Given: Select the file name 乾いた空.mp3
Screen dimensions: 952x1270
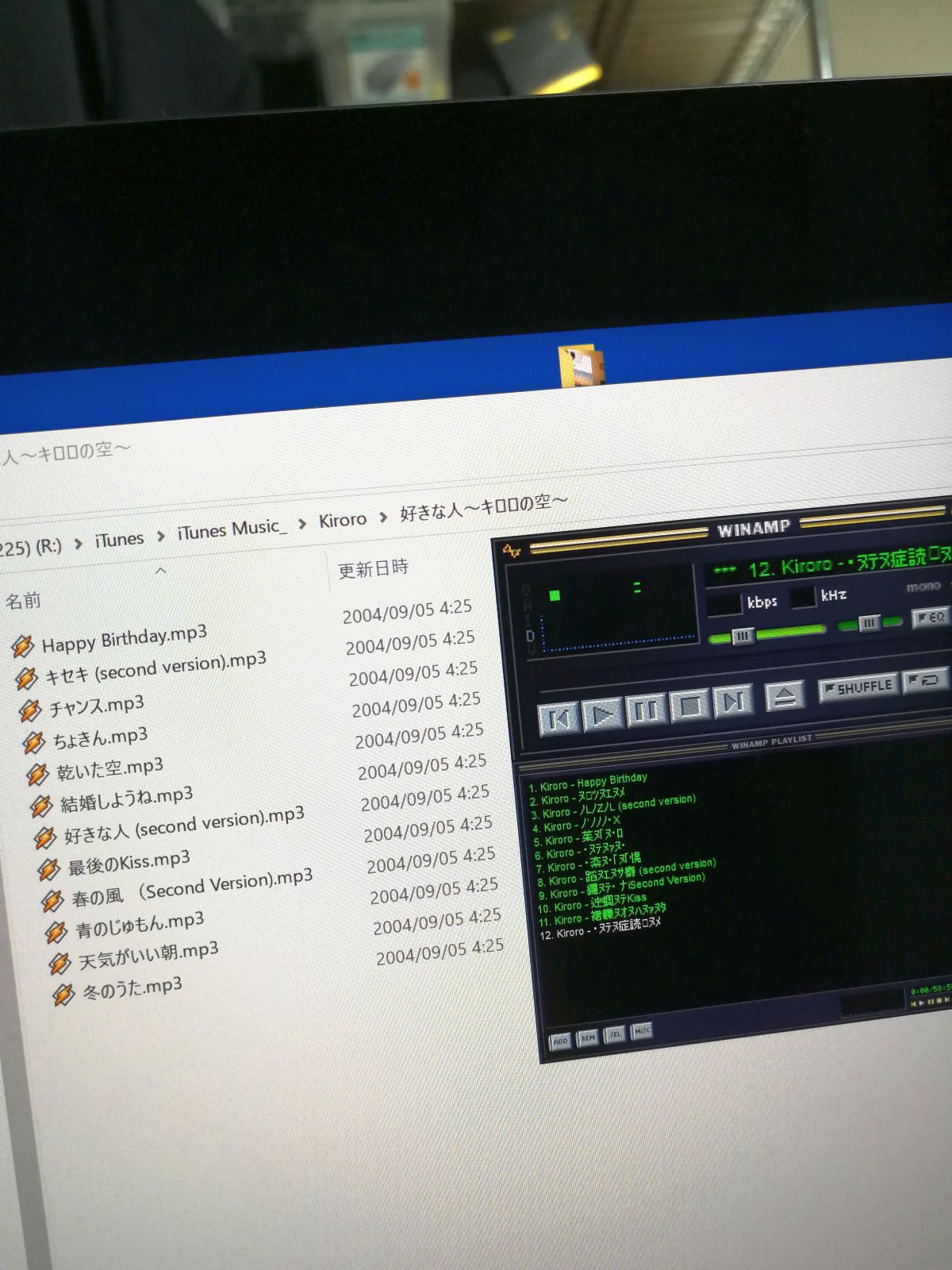Looking at the screenshot, I should pos(109,768).
